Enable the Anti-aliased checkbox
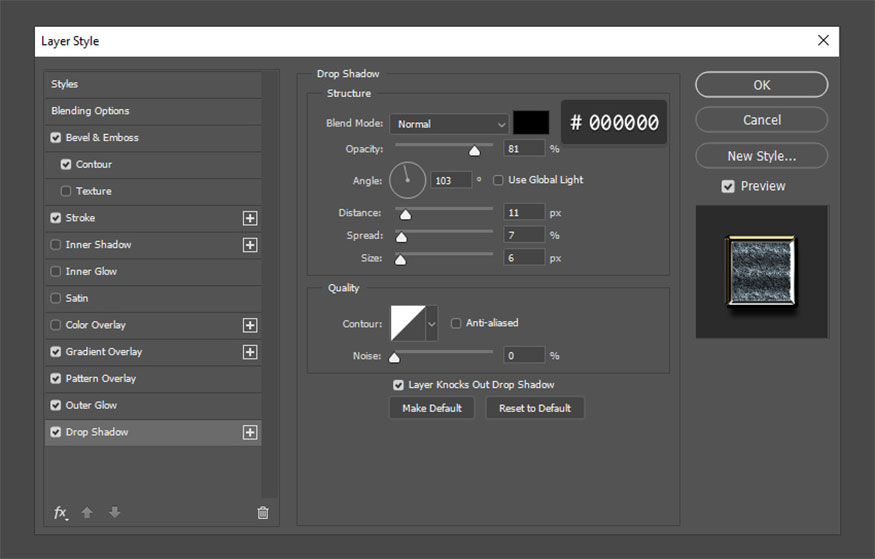 pyautogui.click(x=456, y=323)
